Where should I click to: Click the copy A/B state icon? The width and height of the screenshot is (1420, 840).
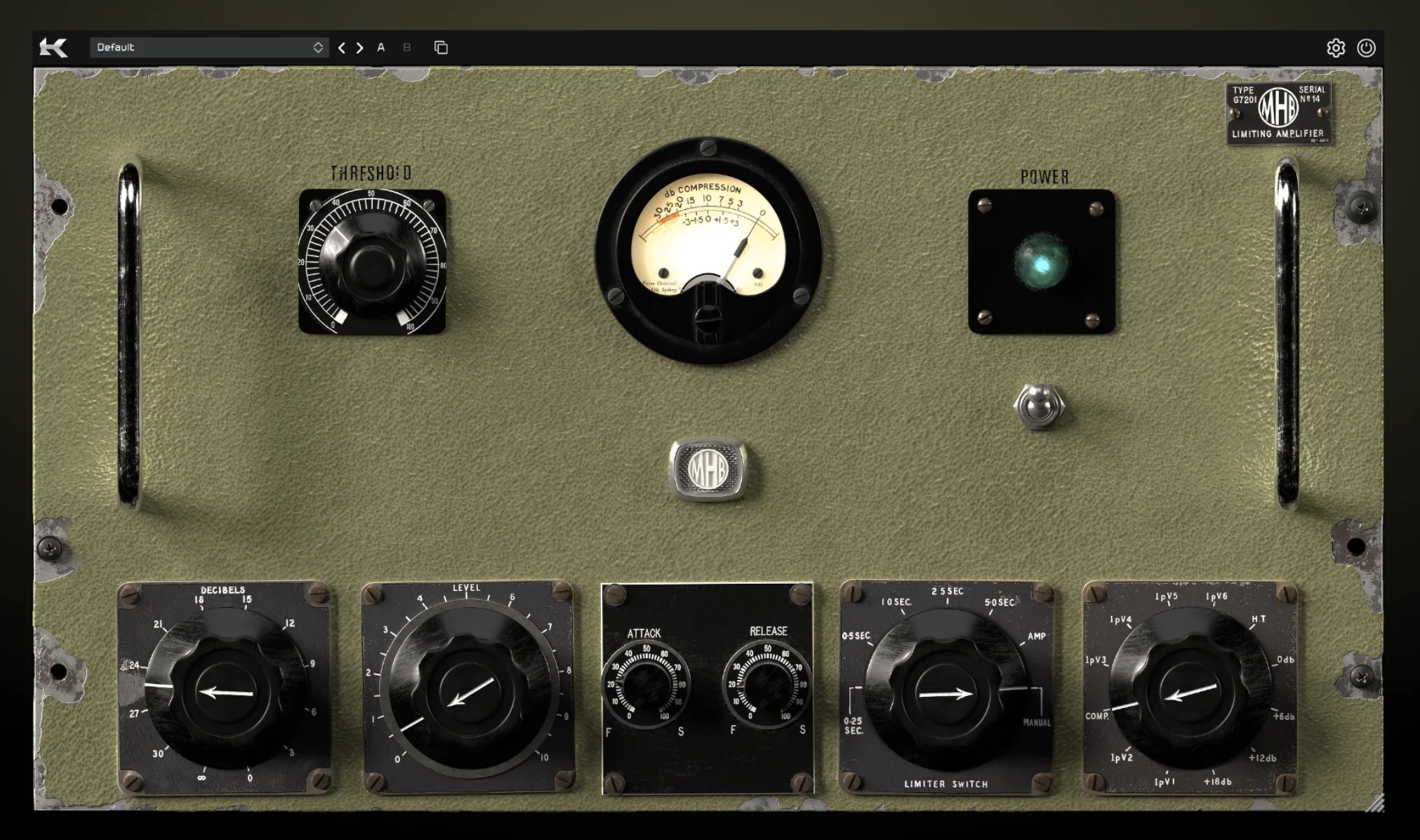(441, 48)
